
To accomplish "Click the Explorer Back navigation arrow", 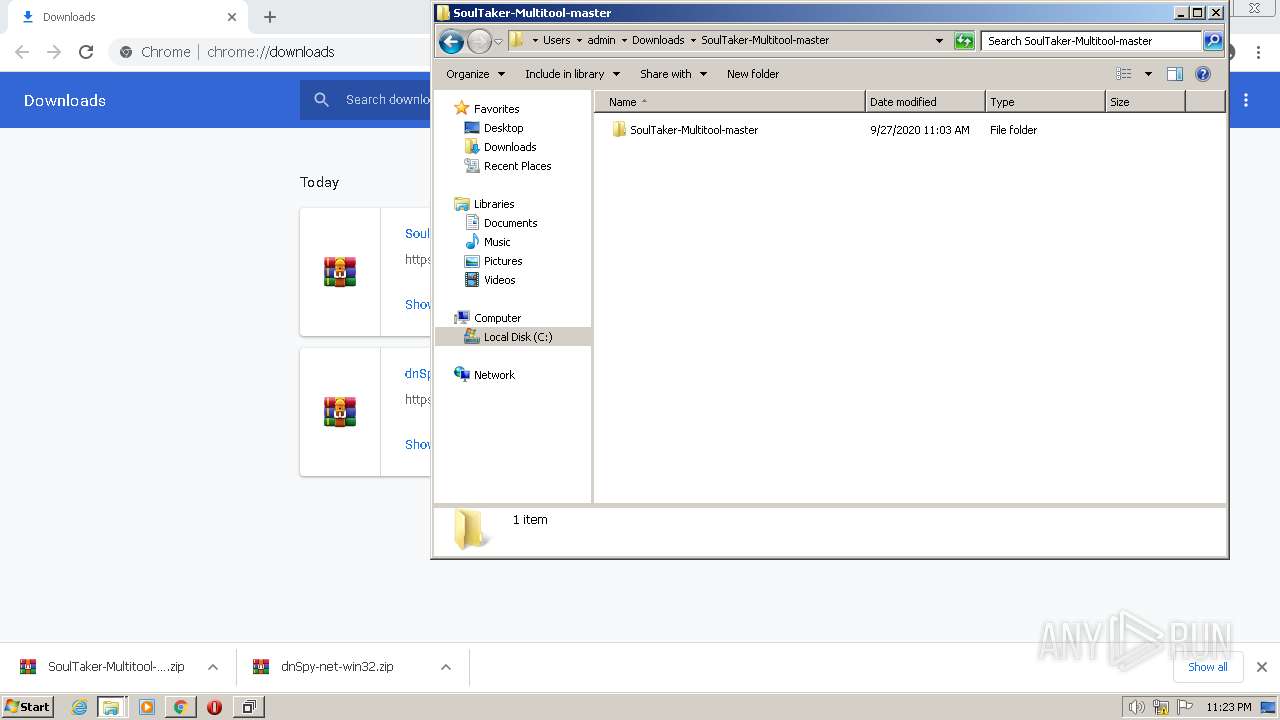I will [x=451, y=41].
